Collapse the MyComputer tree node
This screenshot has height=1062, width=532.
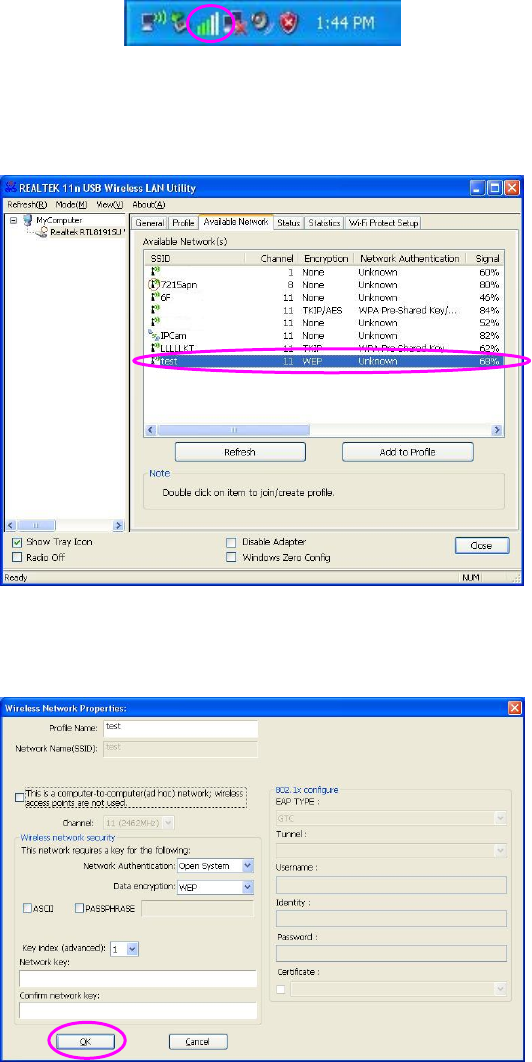[13, 221]
